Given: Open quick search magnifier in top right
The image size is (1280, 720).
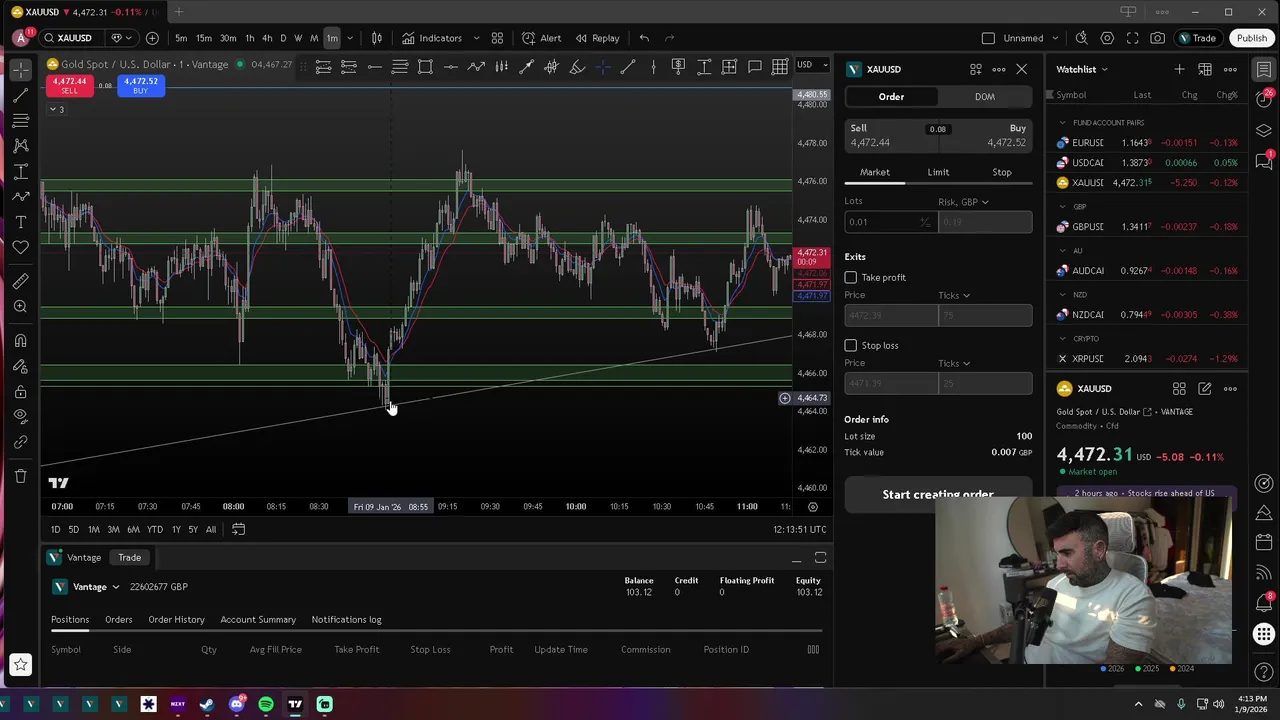Looking at the screenshot, I should (x=1081, y=38).
